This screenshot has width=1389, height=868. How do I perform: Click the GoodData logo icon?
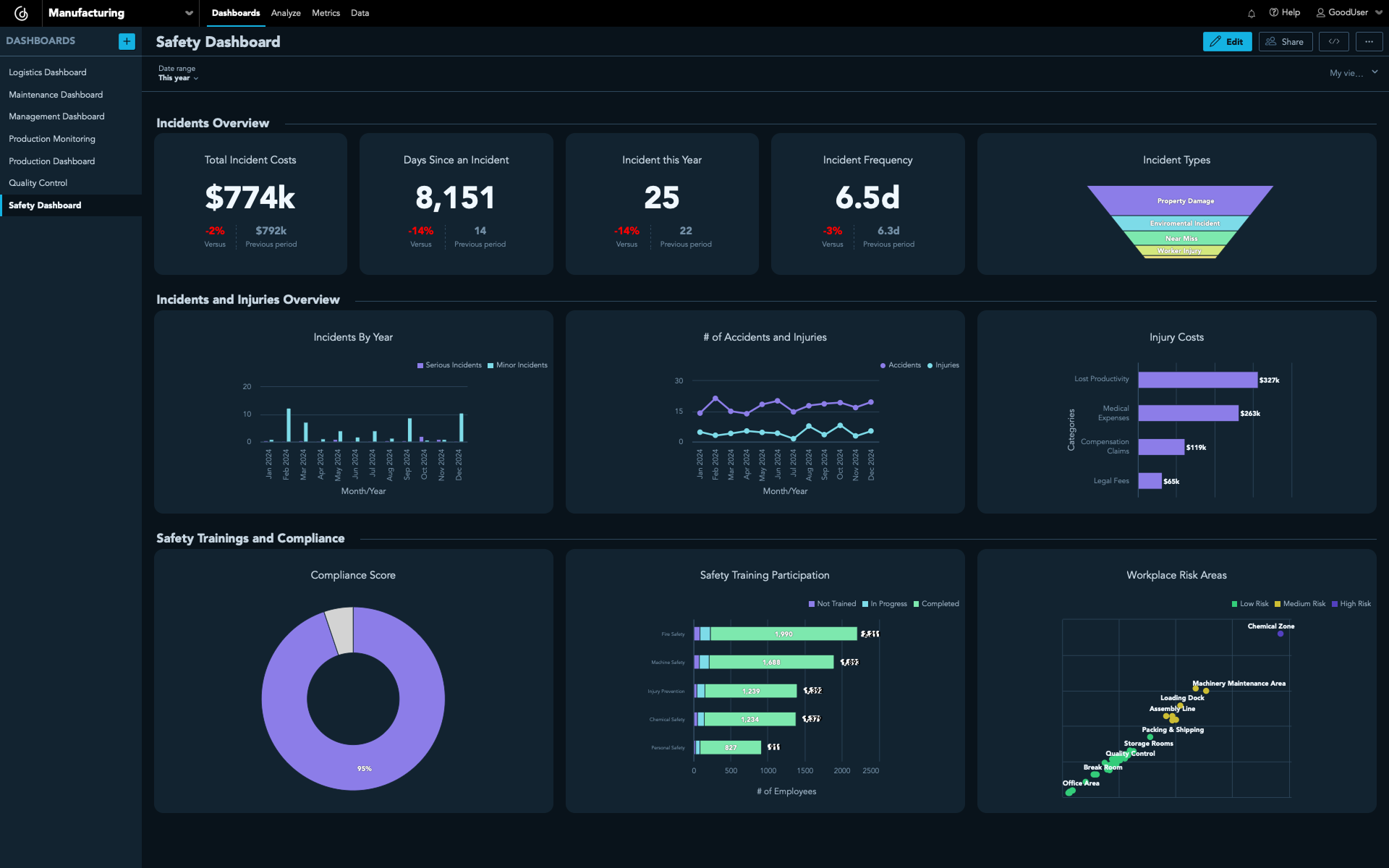[21, 12]
